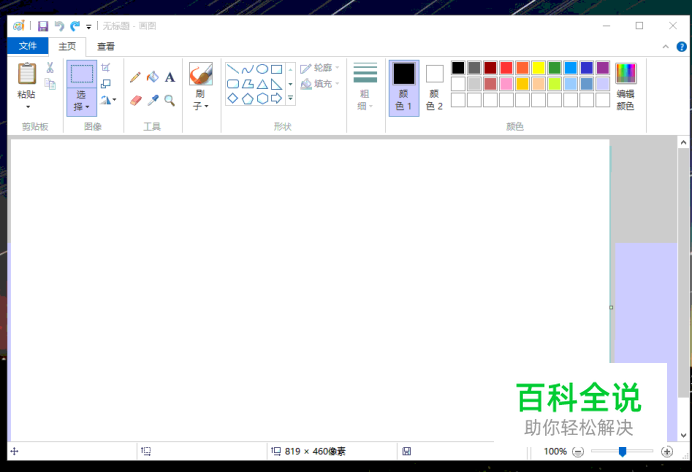Open 编辑颜色 color editor
The height and width of the screenshot is (472, 692).
tap(625, 86)
